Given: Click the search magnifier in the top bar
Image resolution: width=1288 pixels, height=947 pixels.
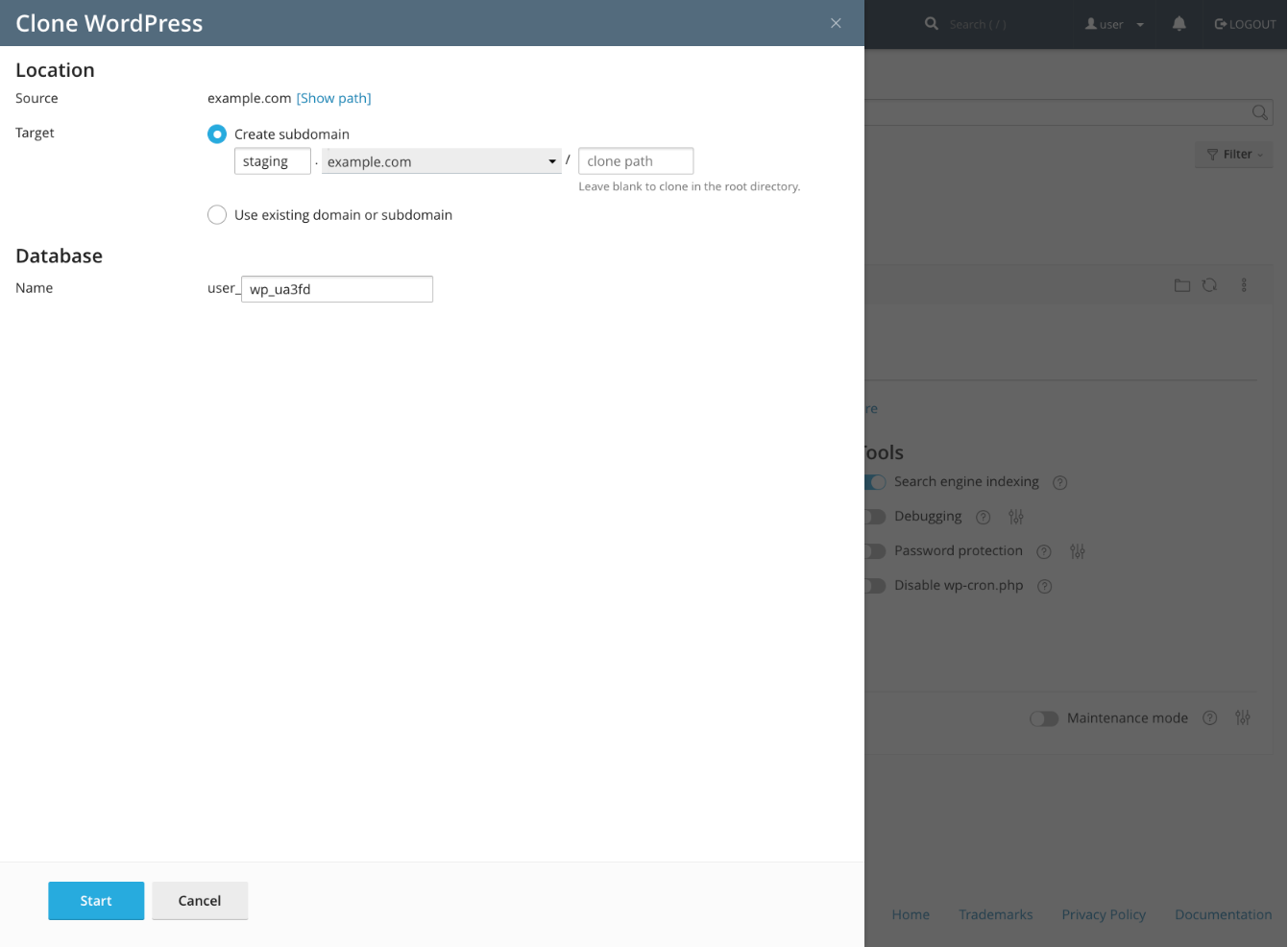Looking at the screenshot, I should pos(930,23).
